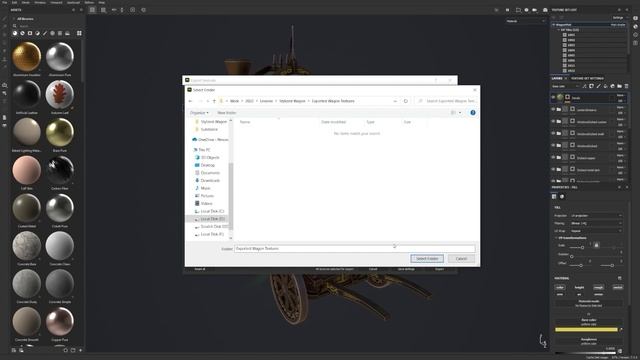Viewport: 640px width, 360px height.
Task: Select This PC in navigation pane
Action: click(x=204, y=150)
